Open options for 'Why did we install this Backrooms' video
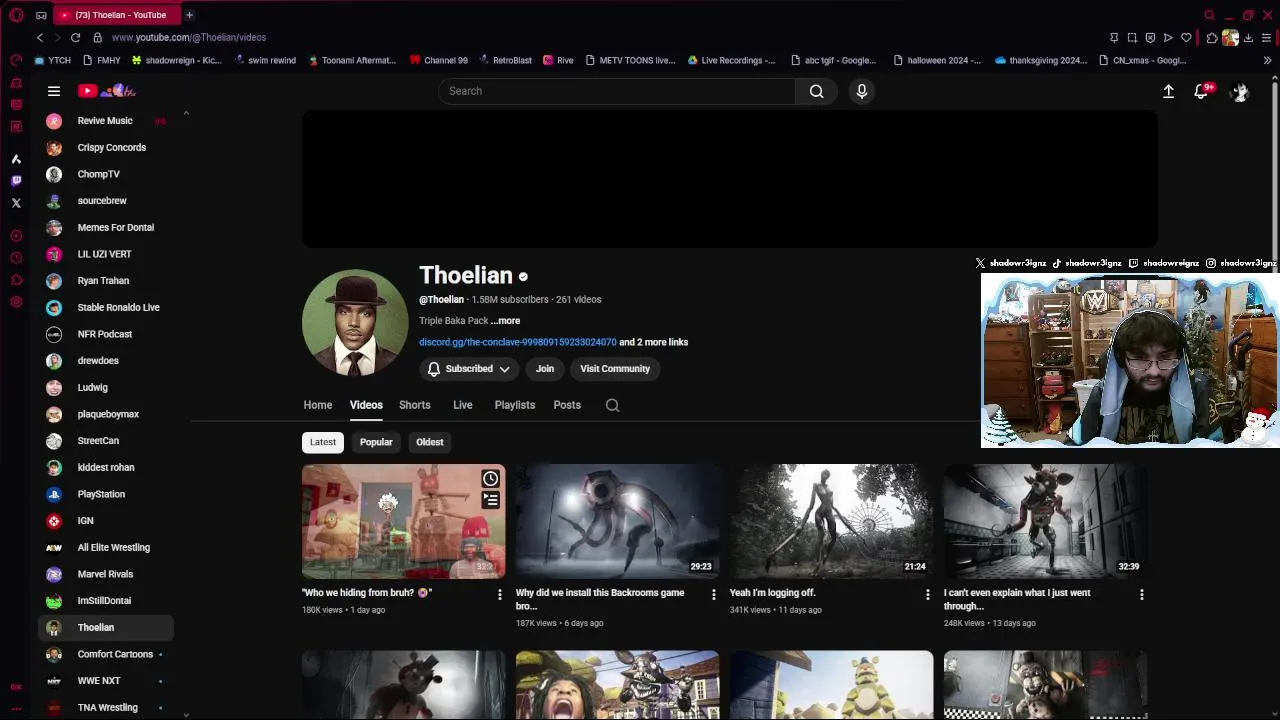1280x720 pixels. [x=713, y=594]
